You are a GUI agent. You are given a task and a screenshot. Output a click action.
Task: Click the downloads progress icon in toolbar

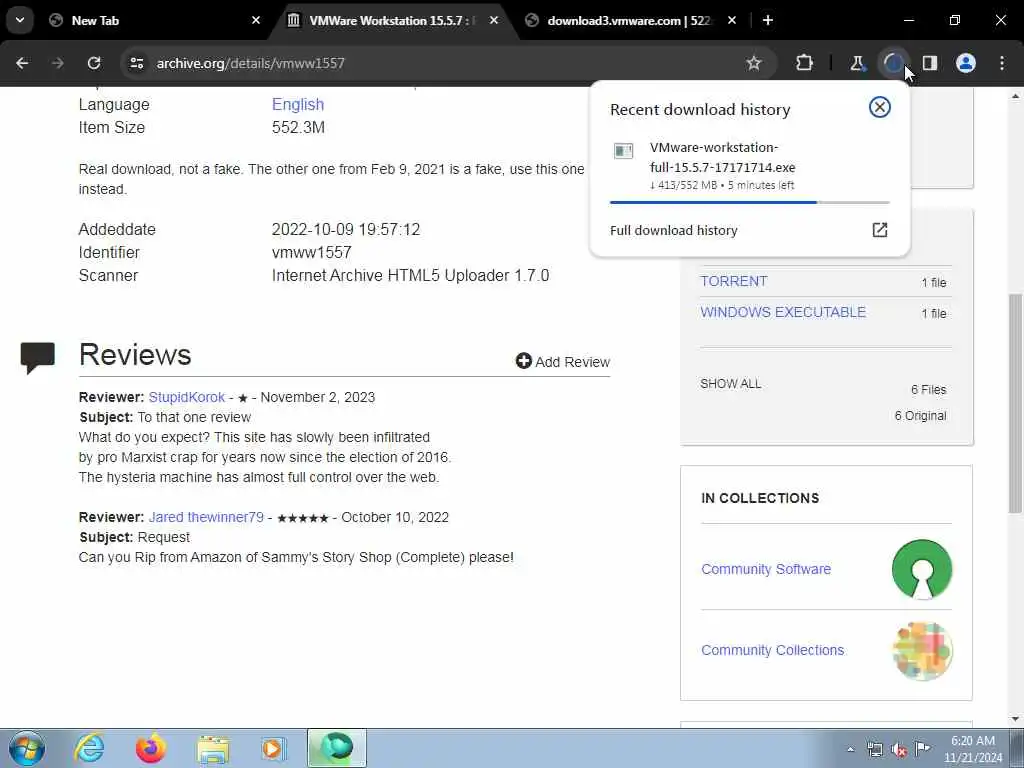[x=893, y=63]
